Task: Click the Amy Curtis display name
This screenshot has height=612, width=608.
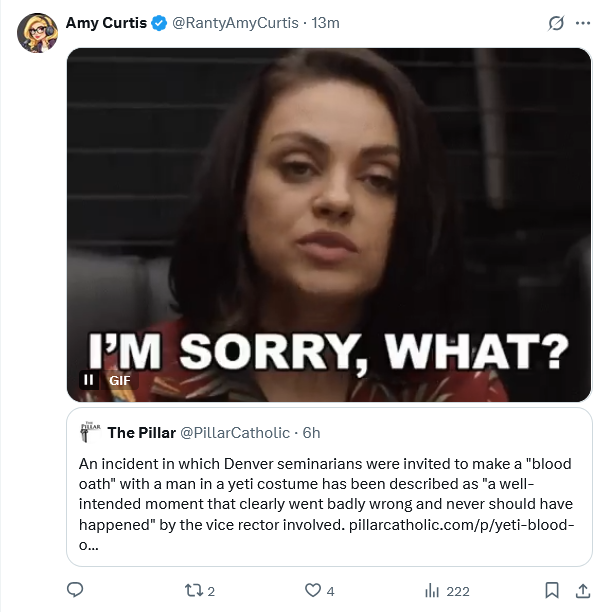Action: click(106, 23)
